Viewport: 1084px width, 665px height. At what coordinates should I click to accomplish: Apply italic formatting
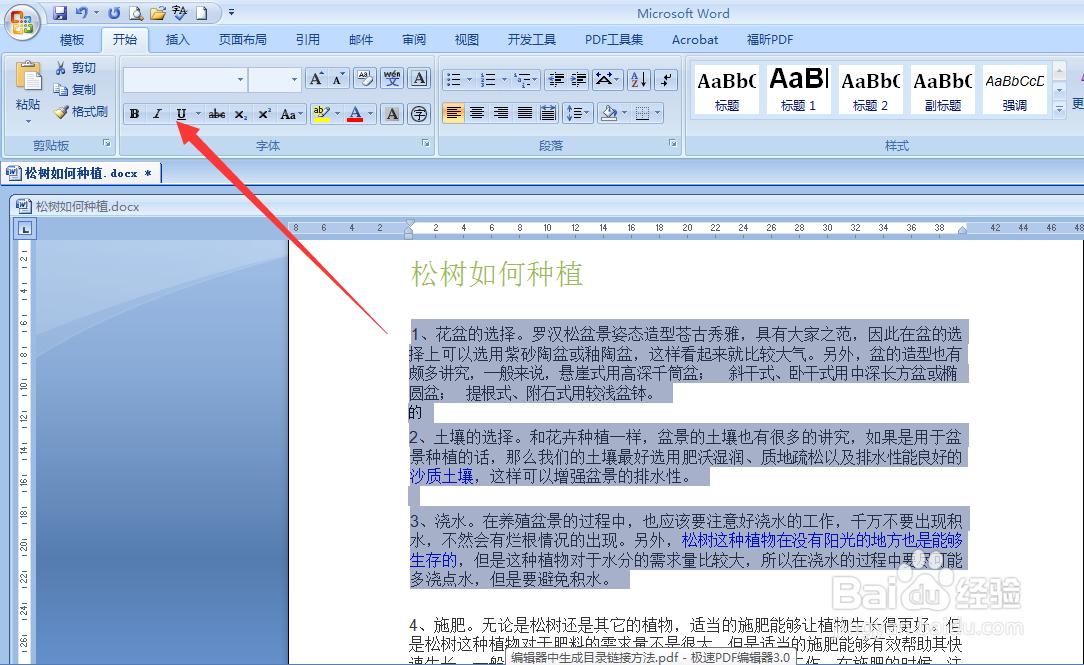157,113
